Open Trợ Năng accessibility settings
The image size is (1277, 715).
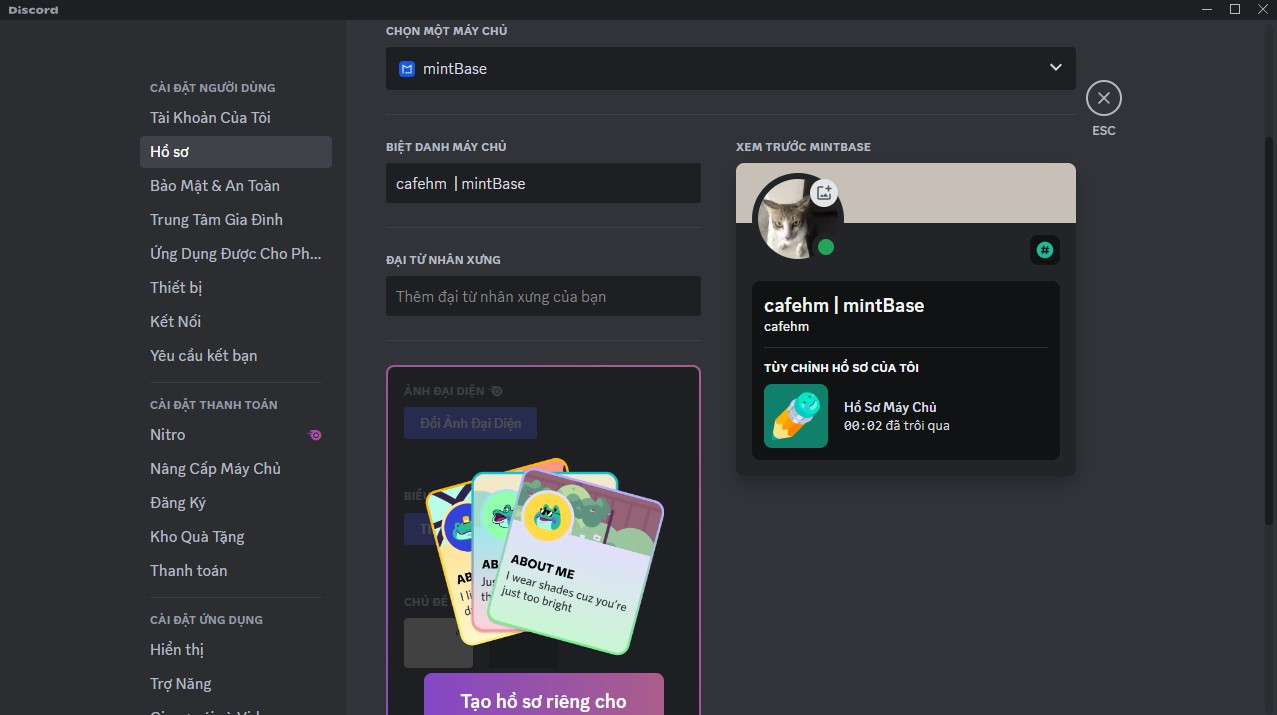pos(236,684)
